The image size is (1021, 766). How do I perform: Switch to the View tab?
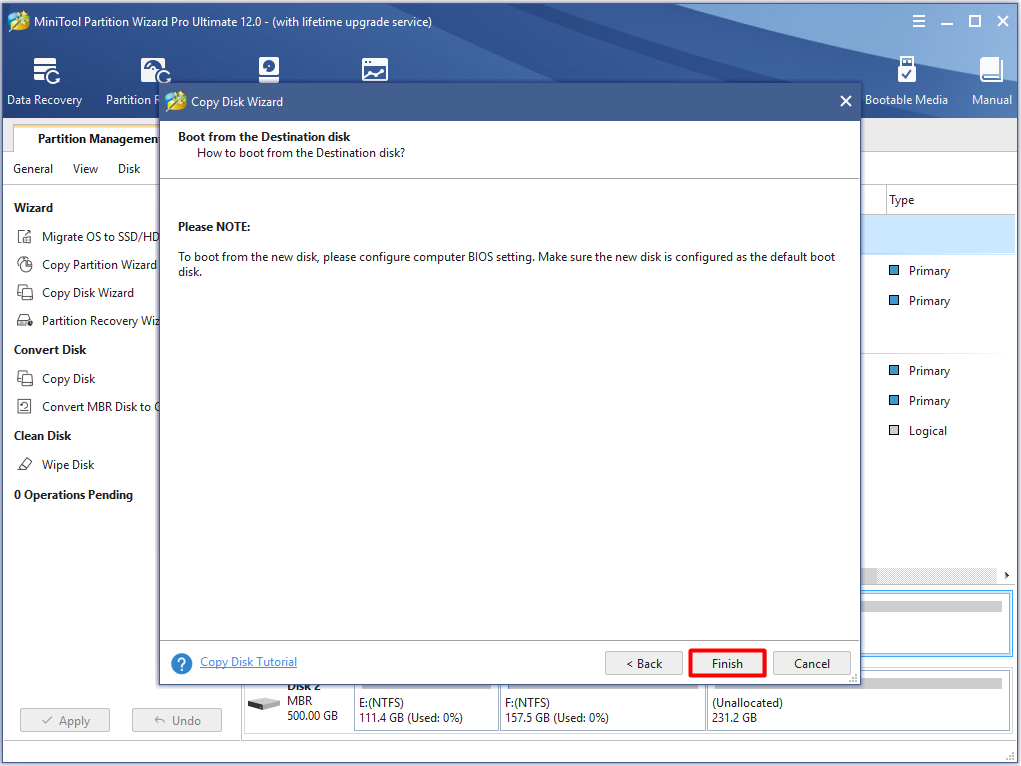point(84,168)
